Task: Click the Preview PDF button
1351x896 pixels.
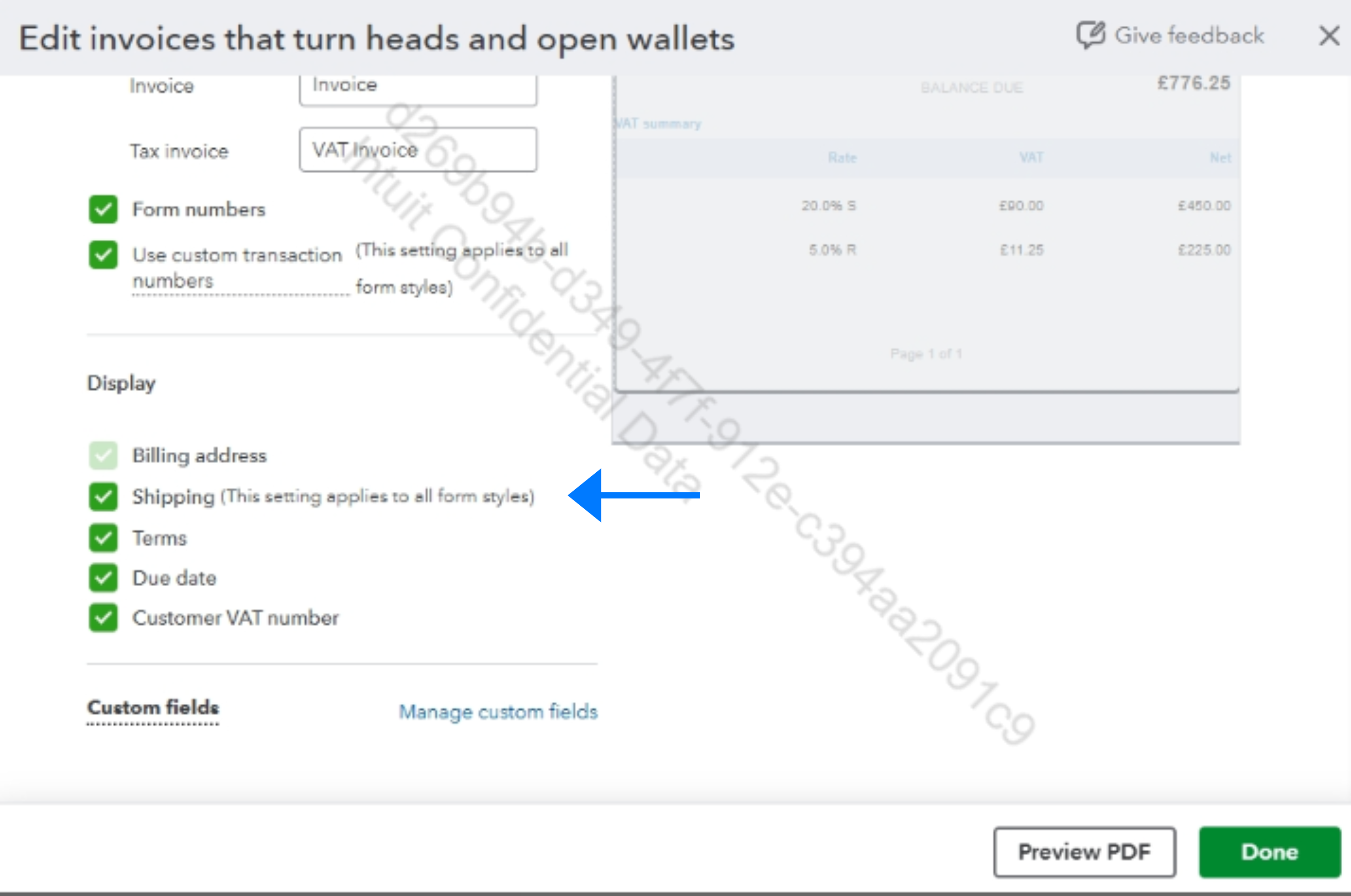Action: coord(1084,851)
